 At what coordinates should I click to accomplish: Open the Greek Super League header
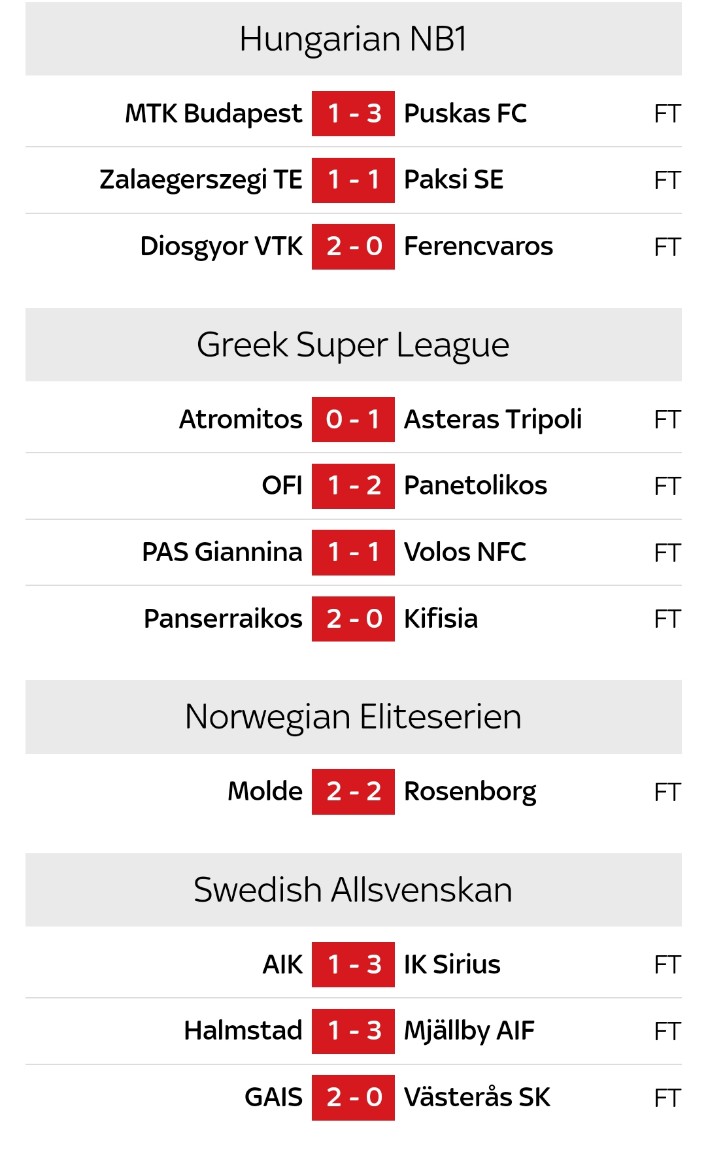pyautogui.click(x=353, y=345)
